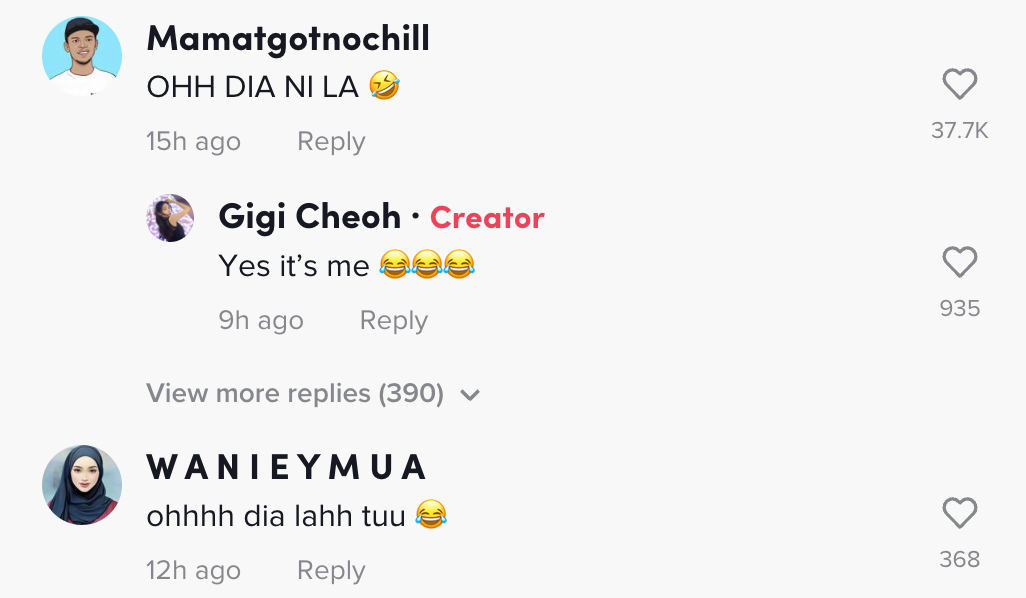Open the WANIEYMUA username link
Screen dimensions: 1026x598
tap(287, 467)
